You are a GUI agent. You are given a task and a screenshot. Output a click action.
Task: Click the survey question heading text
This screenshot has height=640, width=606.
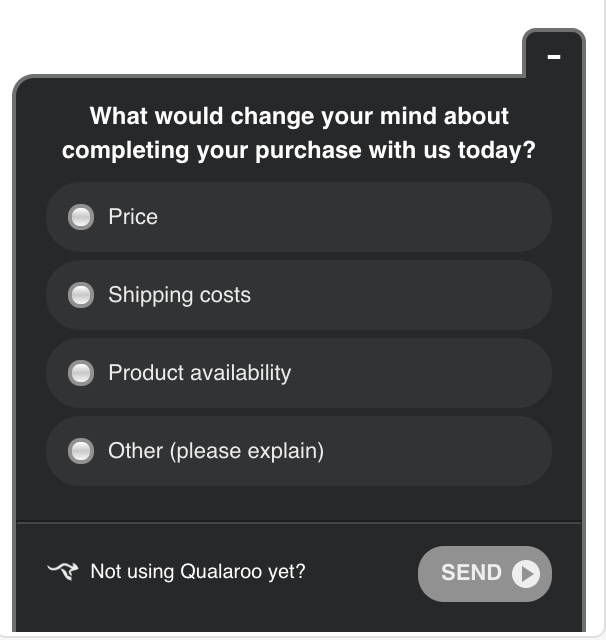(x=299, y=133)
